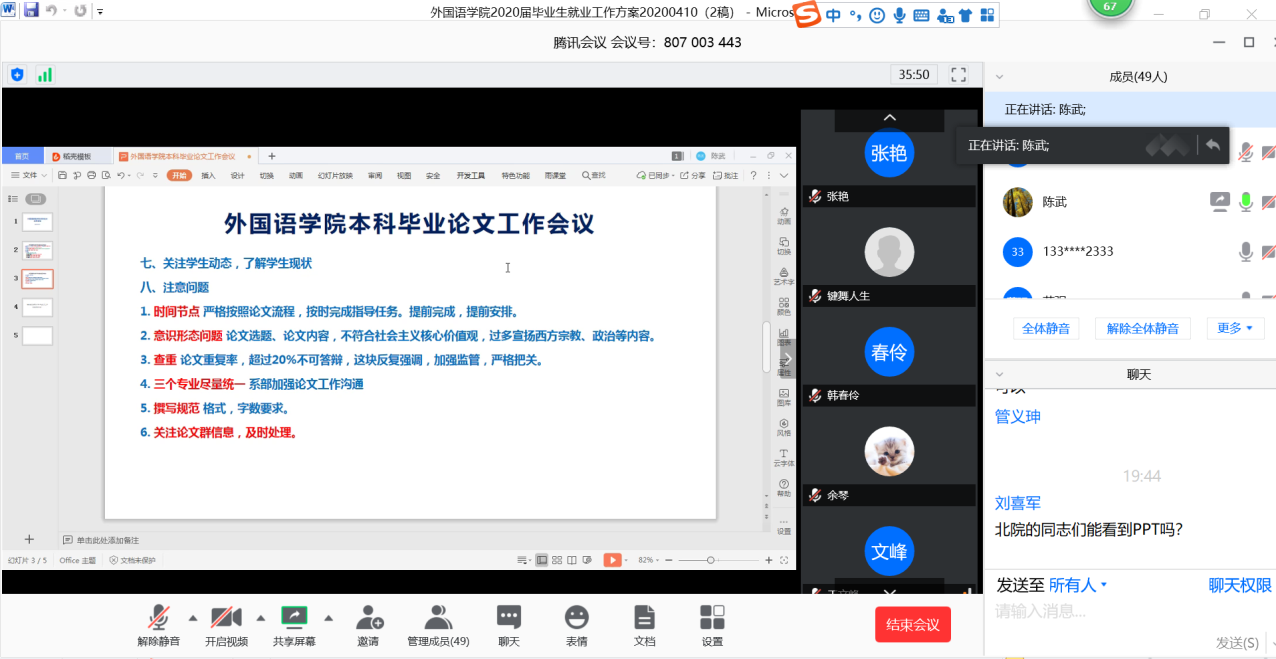Unmute your microphone
Screen dimensions: 1276x659
tap(158, 618)
